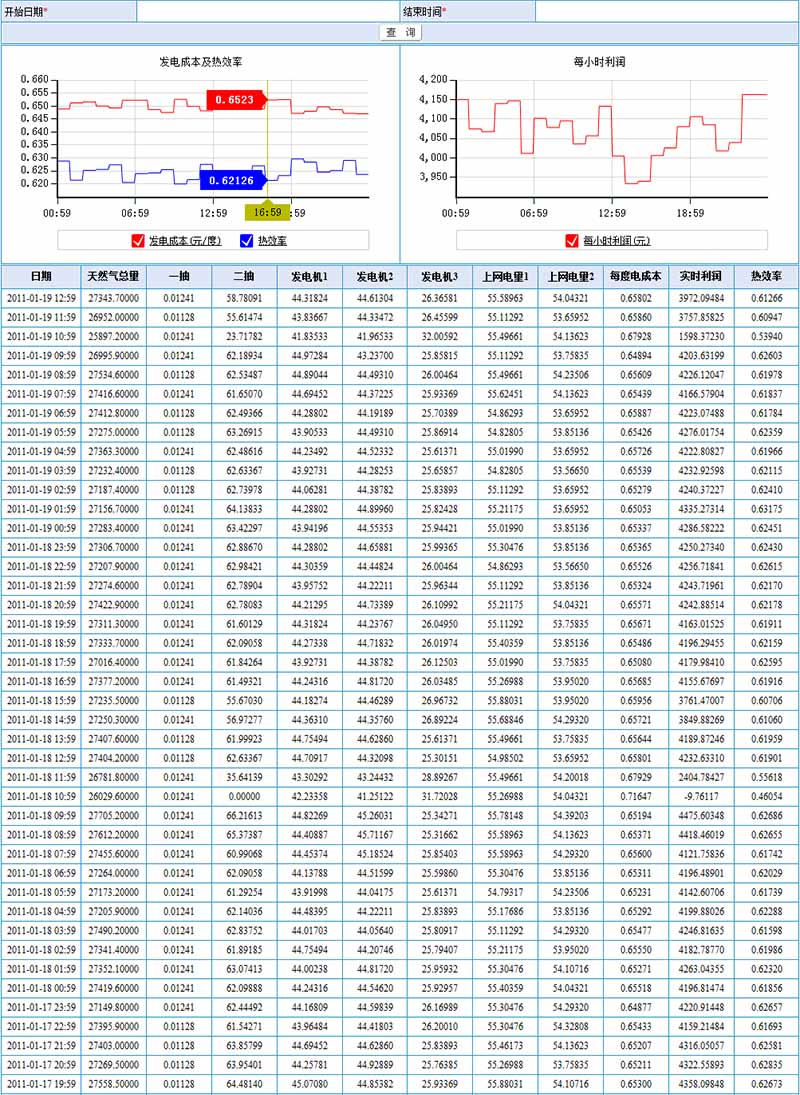The image size is (800, 1095).
Task: Click the 发电机2 column header
Action: coord(375,277)
